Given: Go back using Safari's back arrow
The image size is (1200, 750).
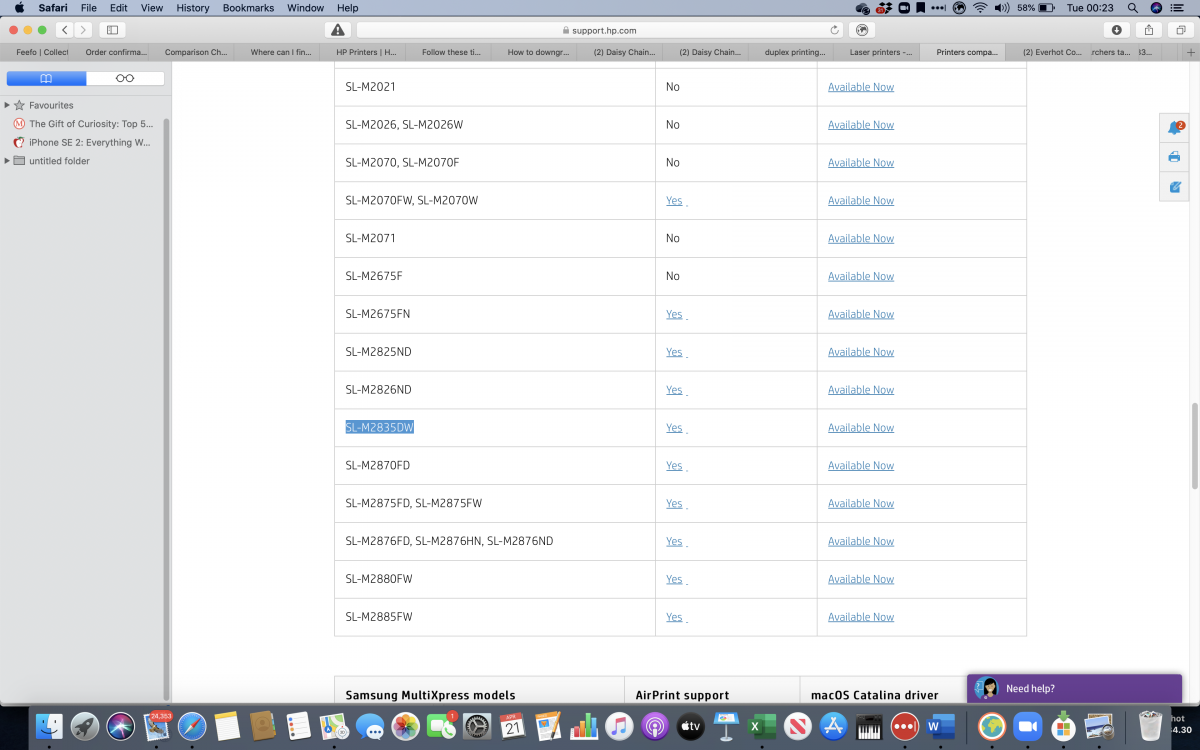Looking at the screenshot, I should pyautogui.click(x=65, y=30).
